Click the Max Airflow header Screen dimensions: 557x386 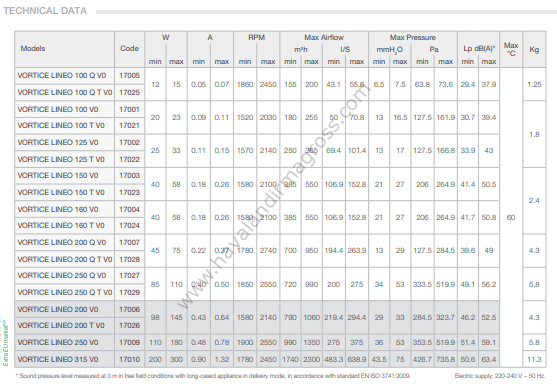(x=324, y=37)
